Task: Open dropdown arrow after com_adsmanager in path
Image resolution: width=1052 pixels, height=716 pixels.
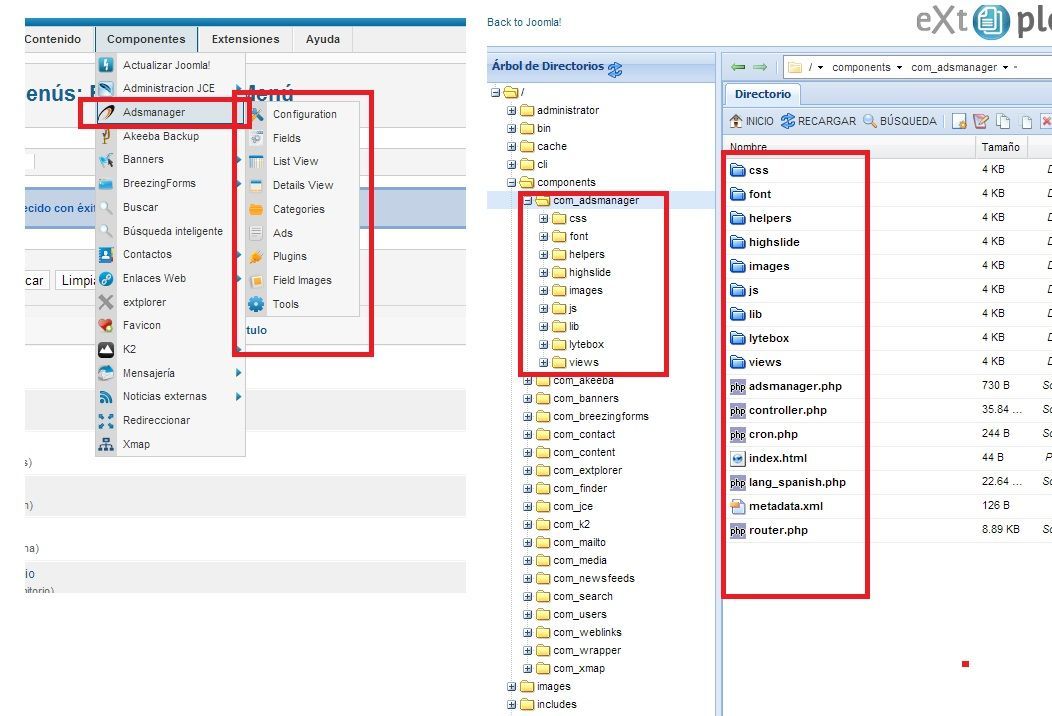Action: [x=1005, y=68]
